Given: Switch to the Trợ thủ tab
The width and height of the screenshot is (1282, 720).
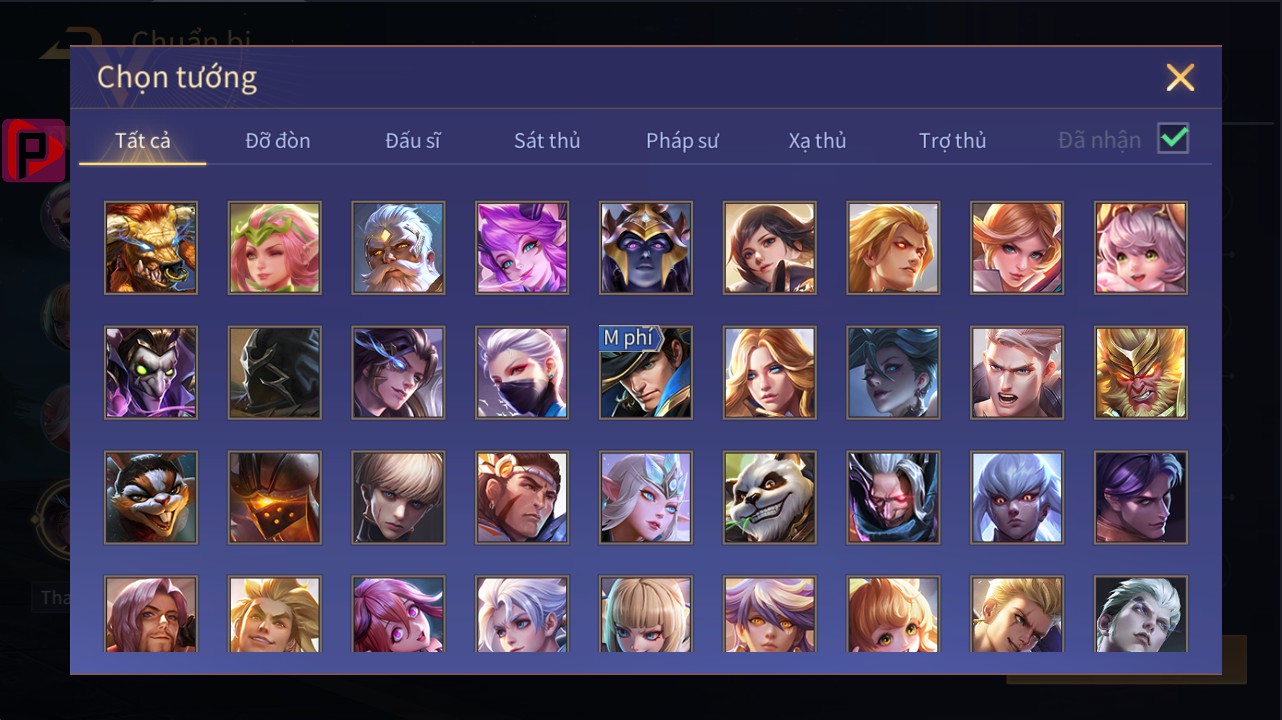Looking at the screenshot, I should 953,141.
